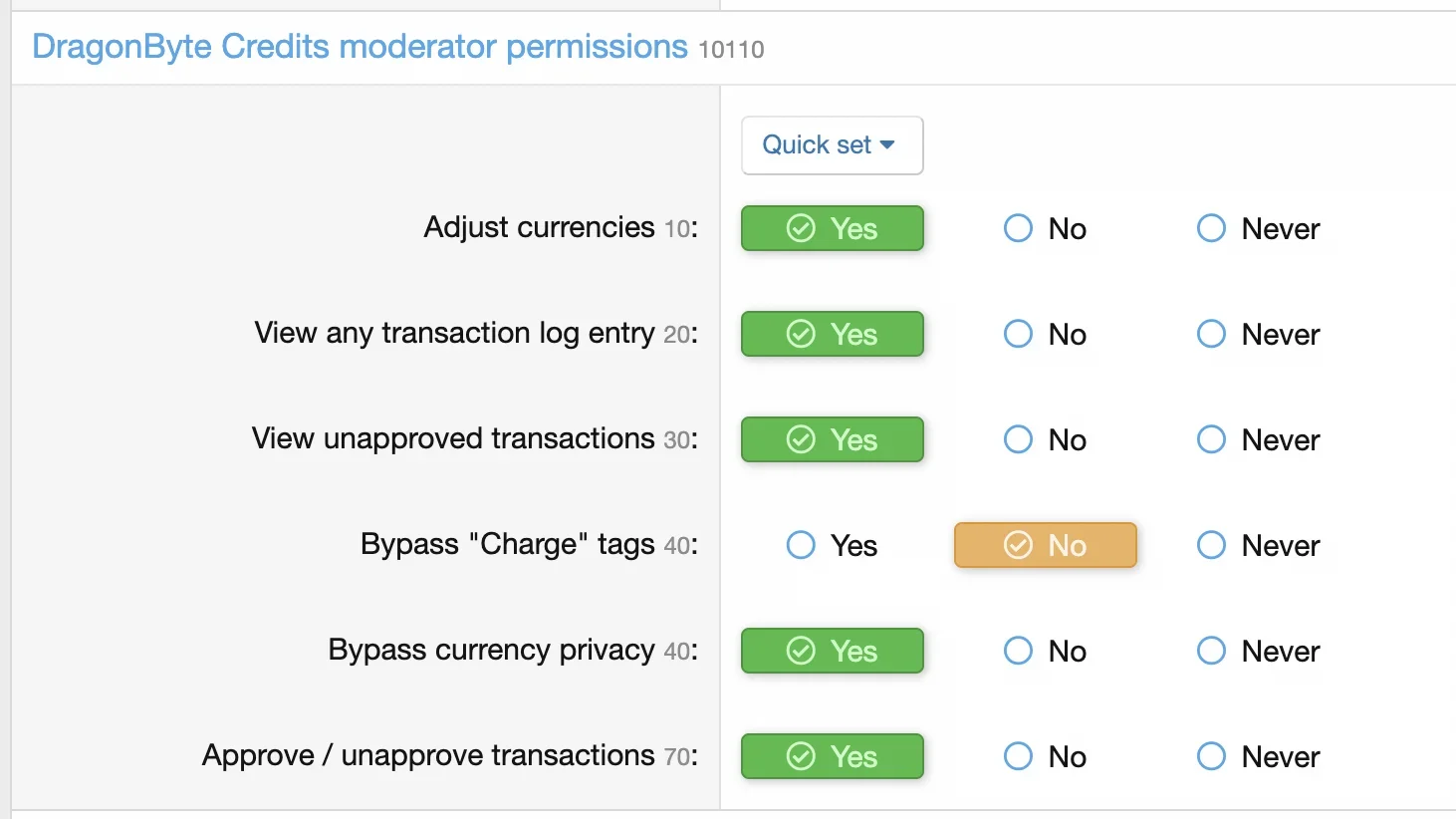Open the Quick set dropdown
The height and width of the screenshot is (819, 1456).
coord(832,145)
